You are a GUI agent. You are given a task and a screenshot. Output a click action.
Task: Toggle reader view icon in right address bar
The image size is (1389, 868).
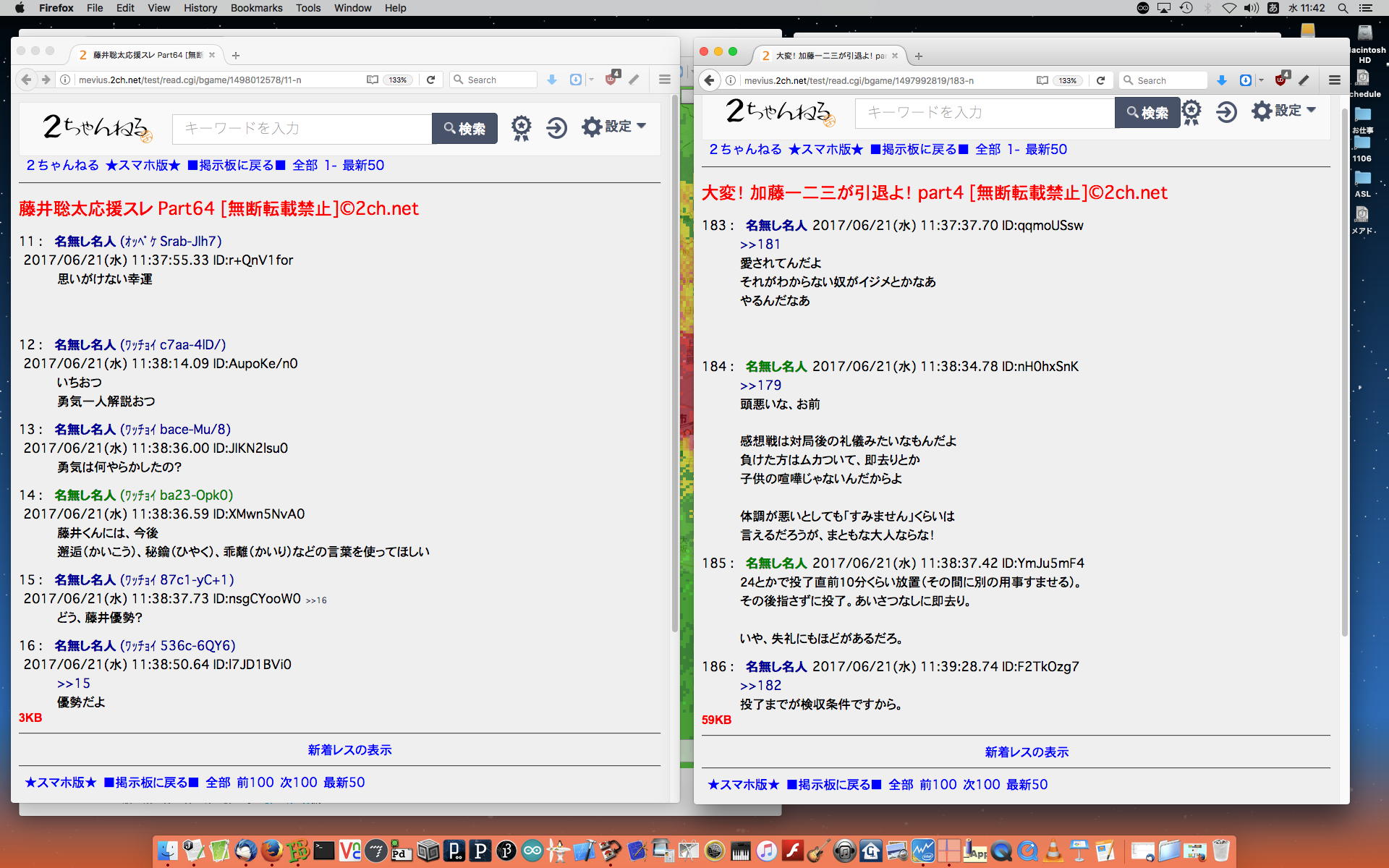point(1042,80)
